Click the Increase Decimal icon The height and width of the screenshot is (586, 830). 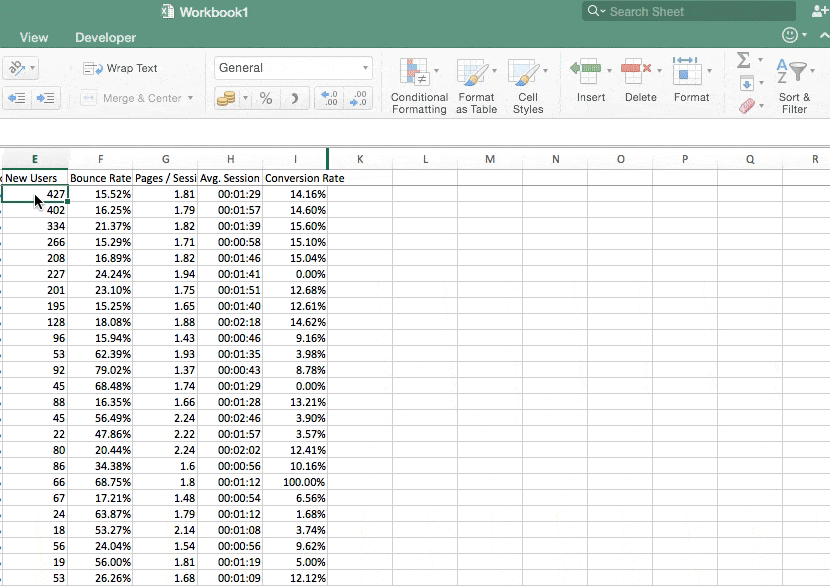click(323, 100)
